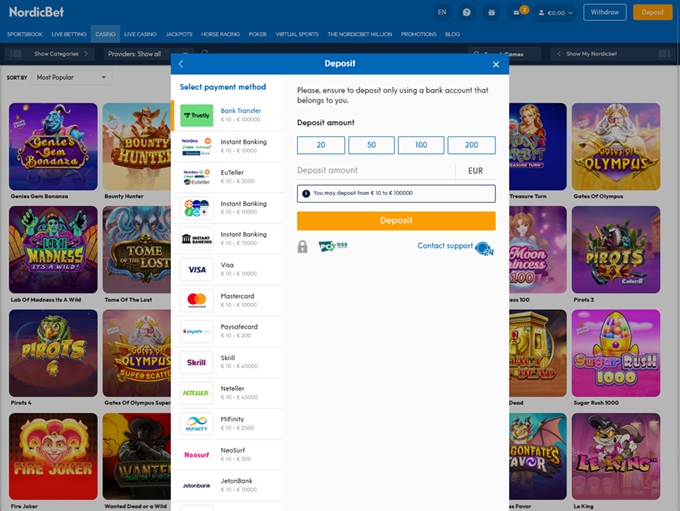Choose the 20 deposit amount preset
The height and width of the screenshot is (511, 680).
(321, 145)
